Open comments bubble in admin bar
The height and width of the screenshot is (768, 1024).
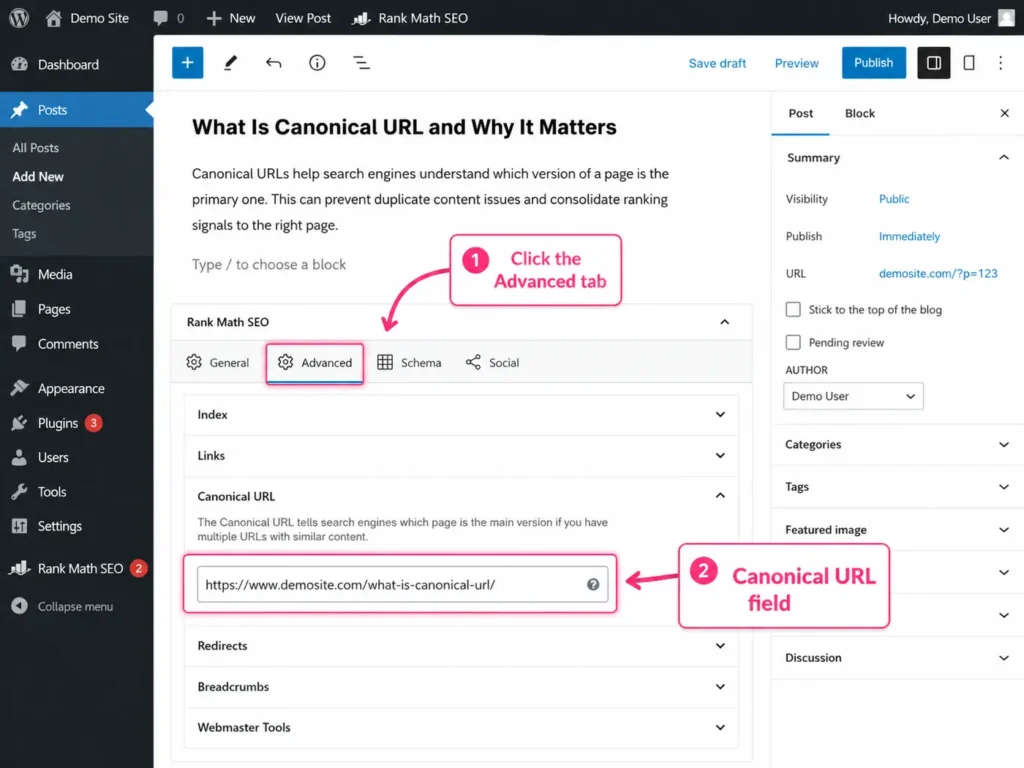click(x=161, y=18)
